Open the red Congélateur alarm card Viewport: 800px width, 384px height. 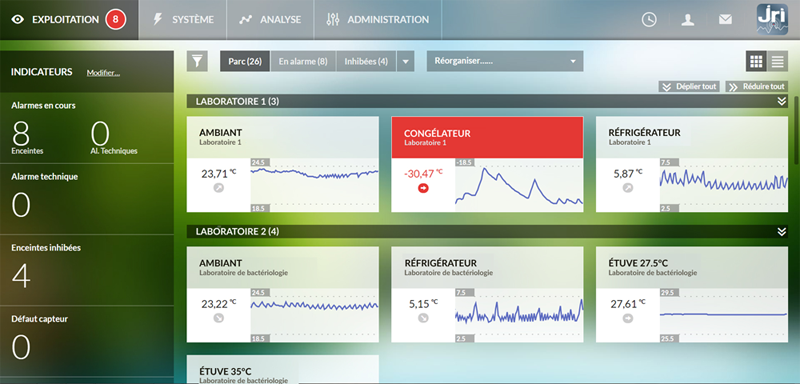click(x=487, y=164)
